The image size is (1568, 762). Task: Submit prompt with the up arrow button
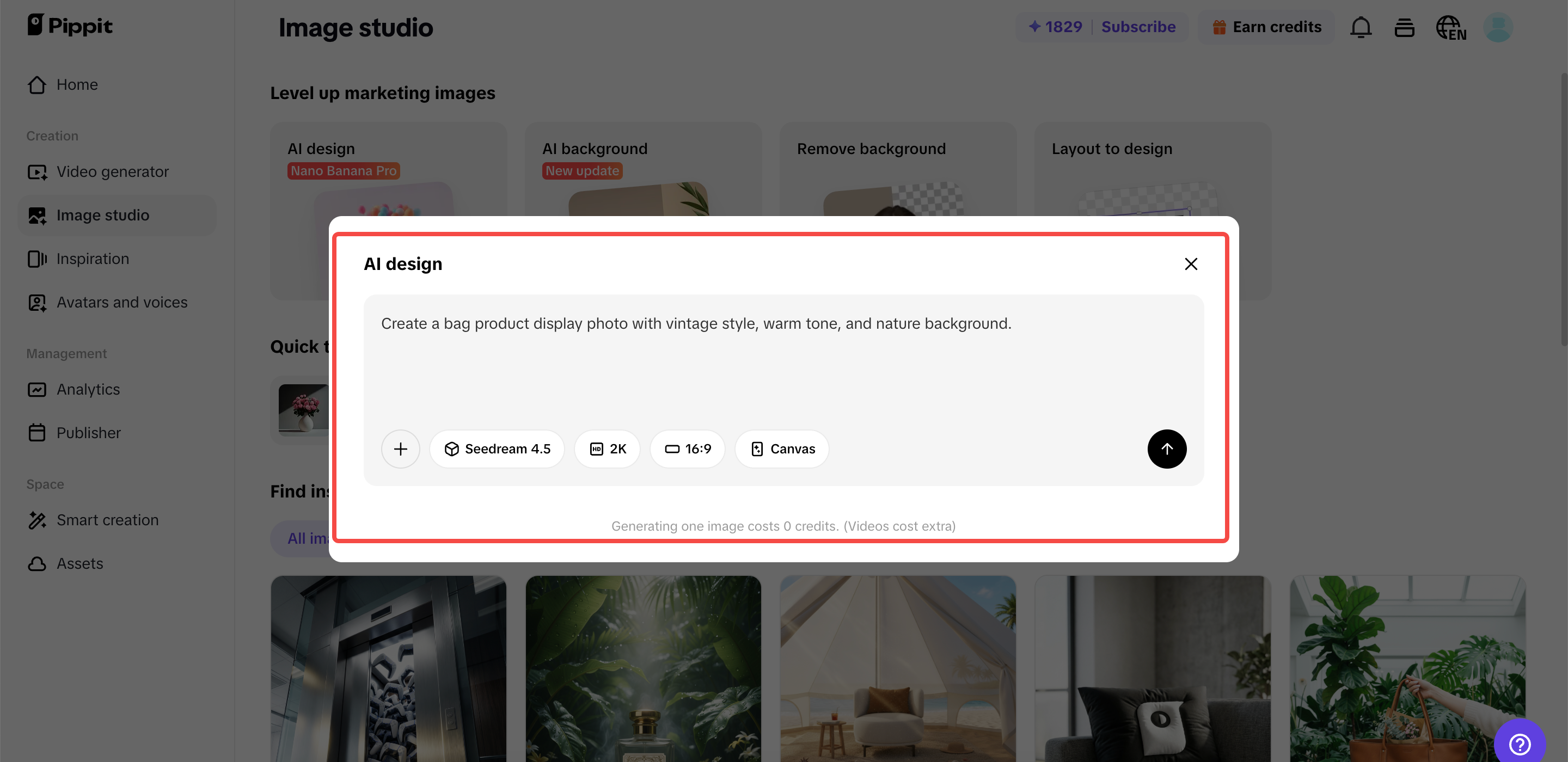point(1166,448)
